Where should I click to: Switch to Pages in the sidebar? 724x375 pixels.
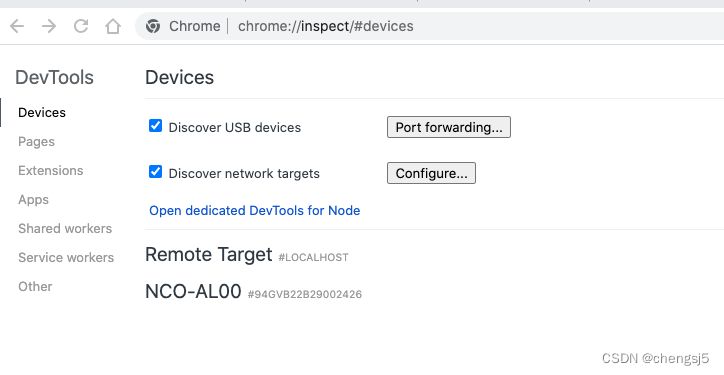click(x=36, y=142)
